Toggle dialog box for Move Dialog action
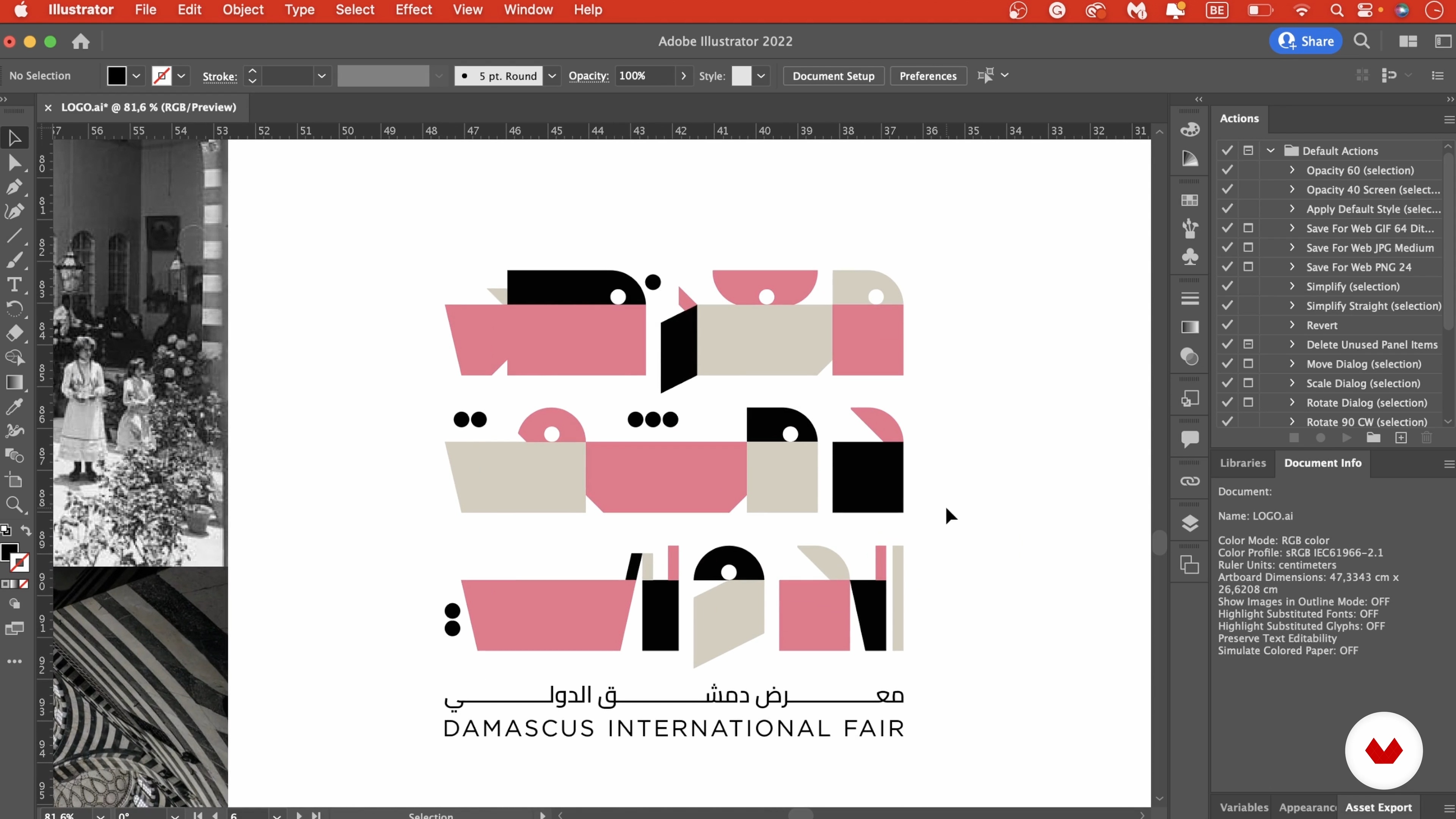This screenshot has width=1456, height=819. pos(1248,364)
